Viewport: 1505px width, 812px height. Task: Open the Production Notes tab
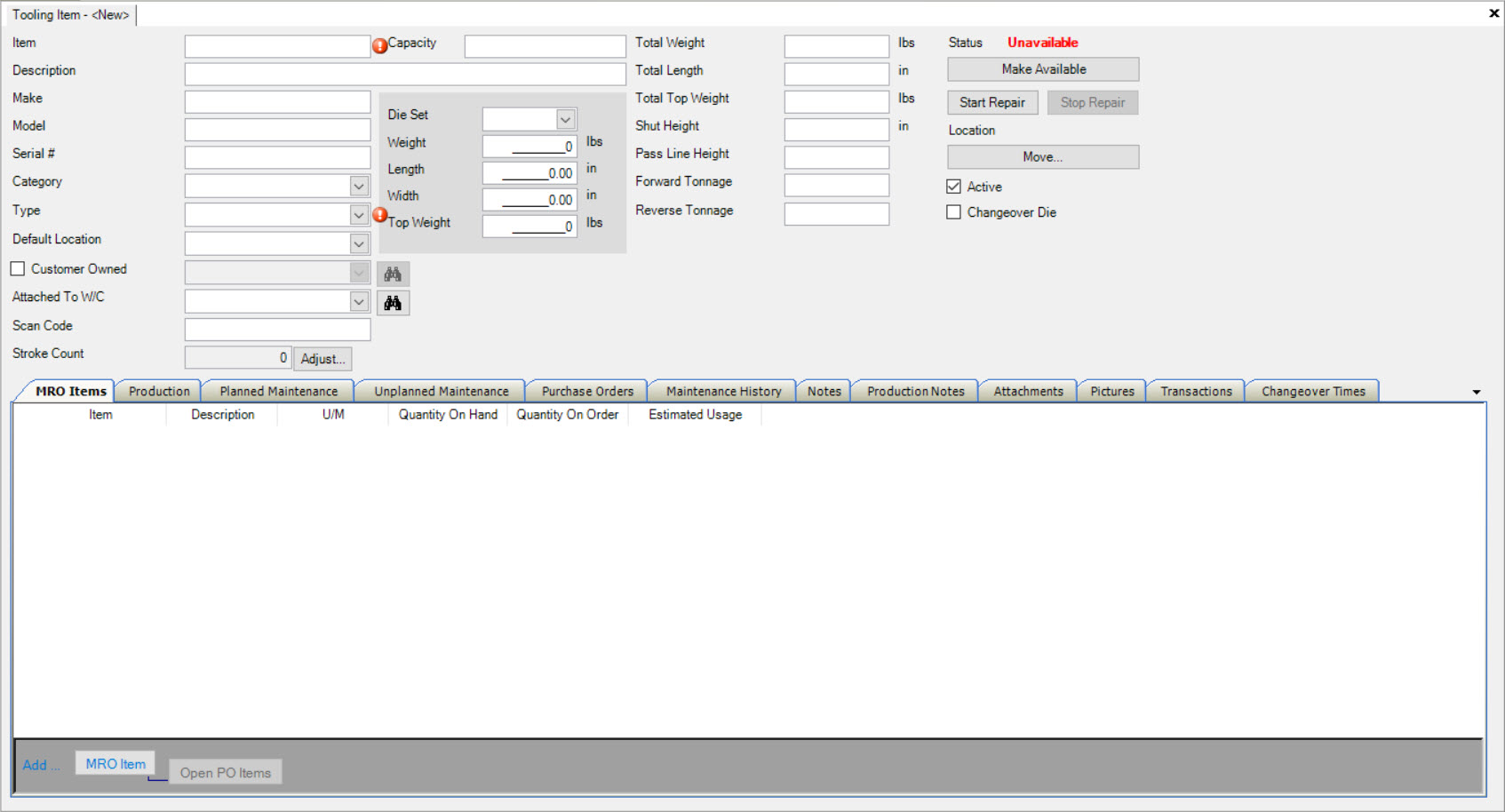(916, 391)
